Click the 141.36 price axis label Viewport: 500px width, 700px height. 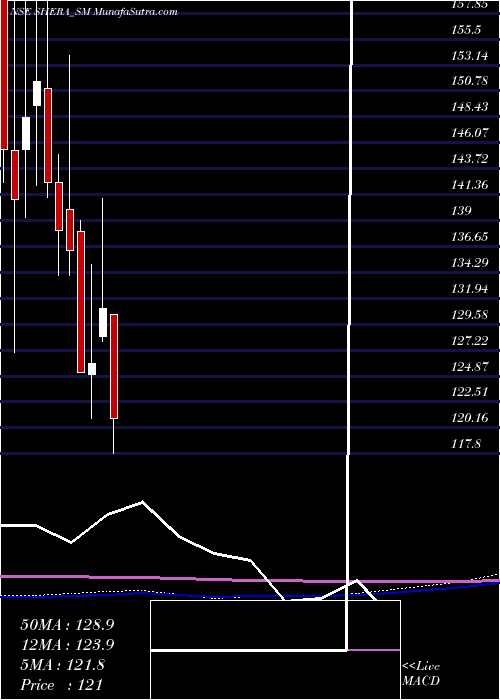[470, 184]
